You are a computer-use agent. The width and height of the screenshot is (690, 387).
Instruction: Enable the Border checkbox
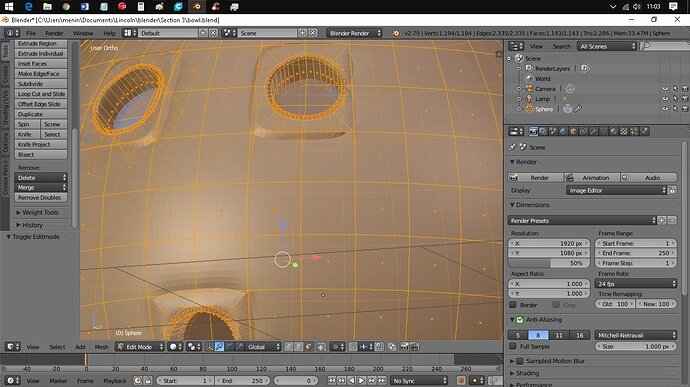pyautogui.click(x=513, y=305)
